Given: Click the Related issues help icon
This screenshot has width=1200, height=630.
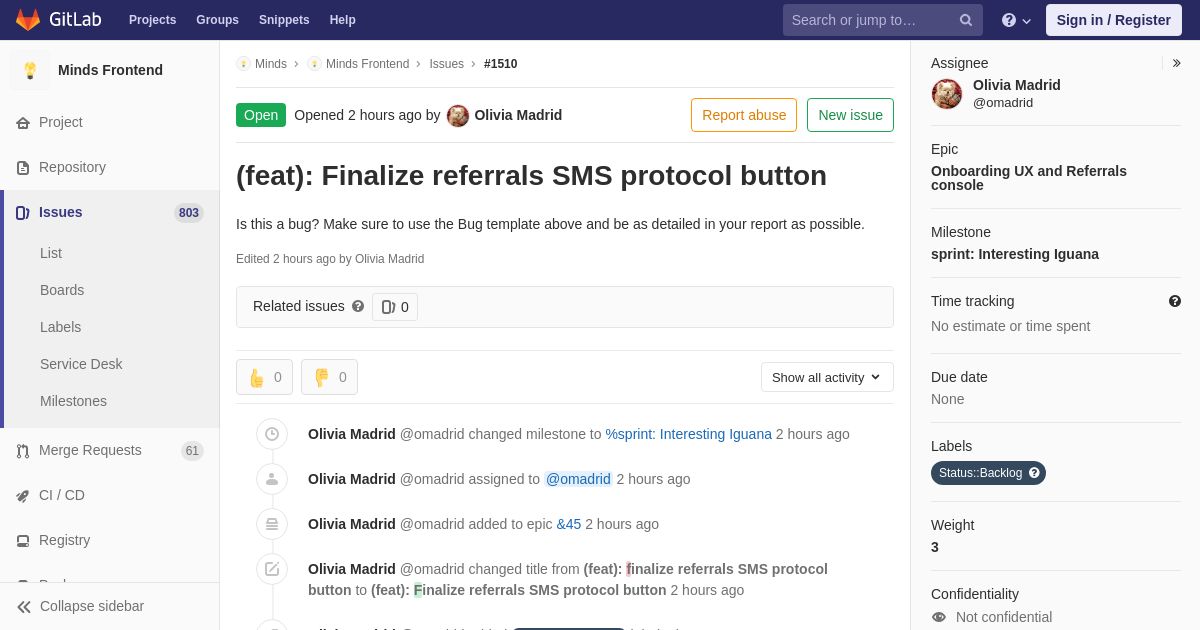Looking at the screenshot, I should click(x=358, y=307).
